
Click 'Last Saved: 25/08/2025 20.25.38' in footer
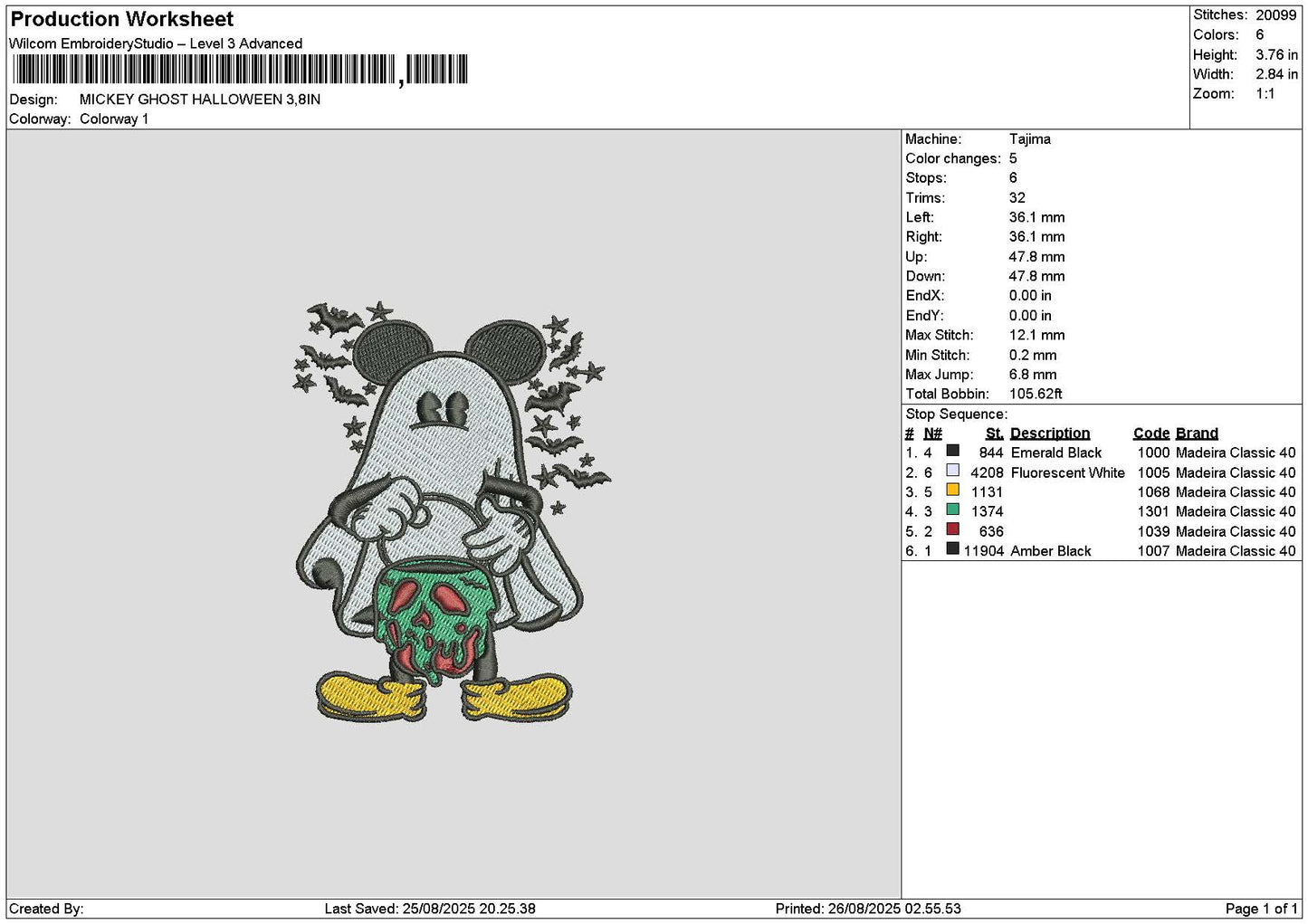(430, 909)
